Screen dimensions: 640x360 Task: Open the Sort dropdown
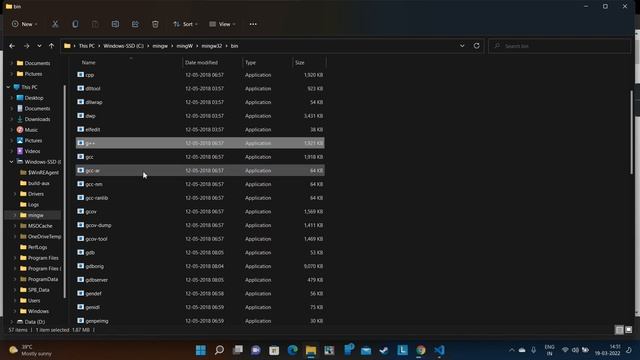(185, 24)
